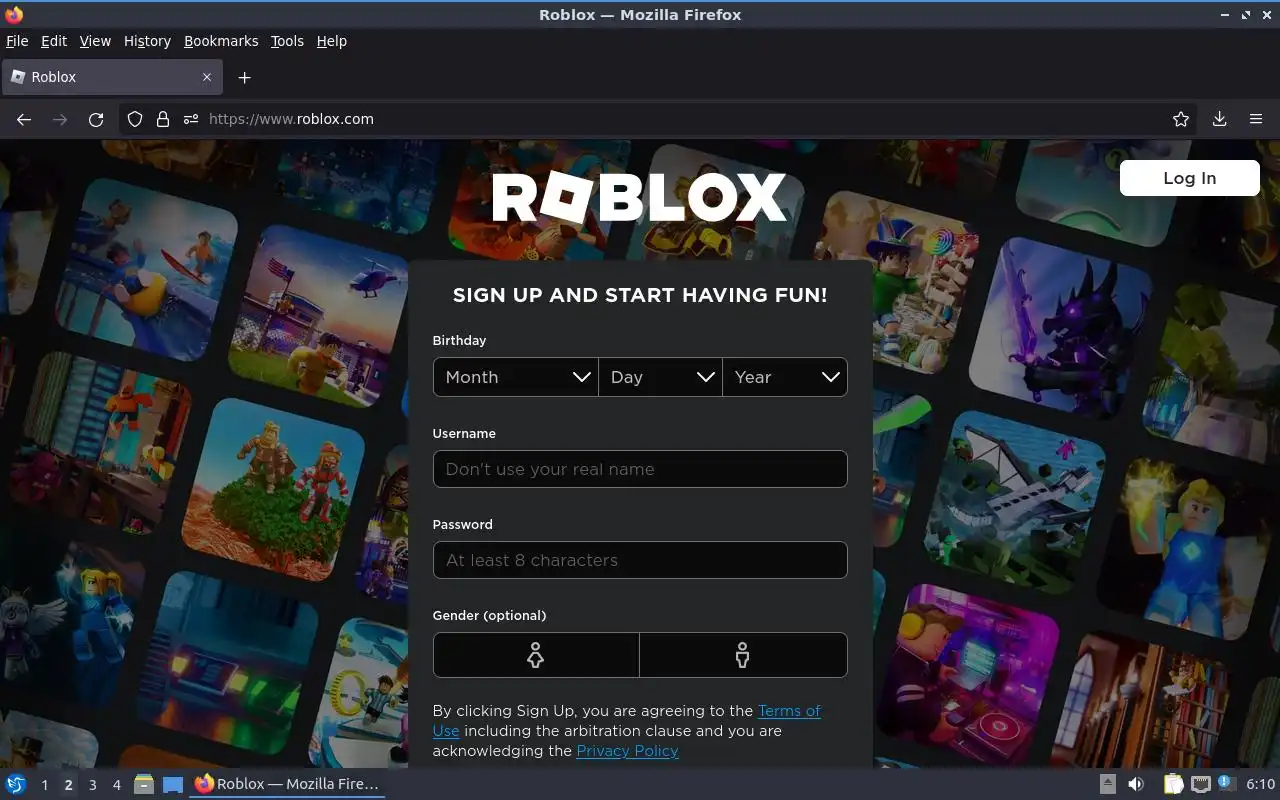1280x800 pixels.
Task: Open the Bookmarks menu
Action: 221,41
